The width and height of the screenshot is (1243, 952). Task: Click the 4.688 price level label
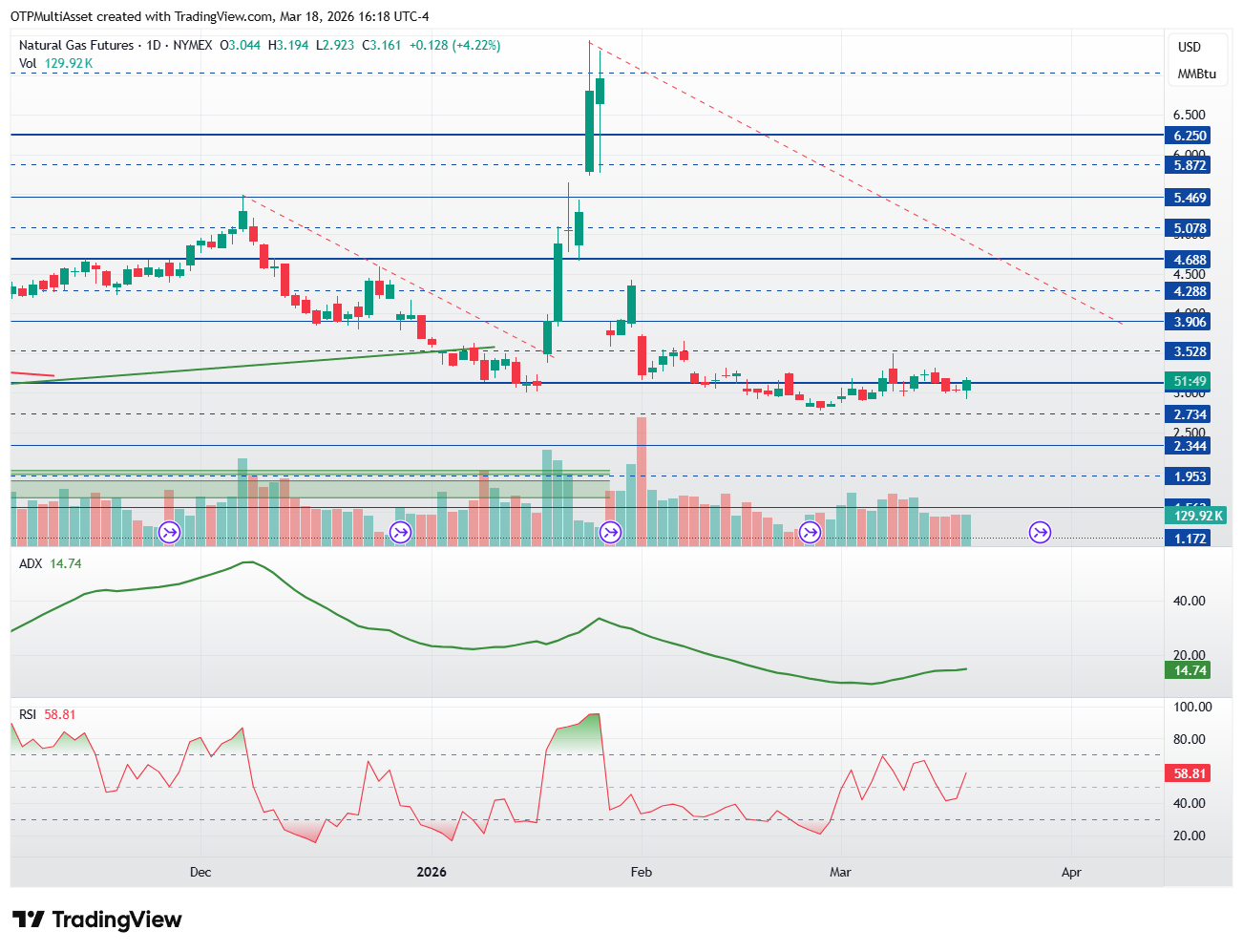pos(1190,260)
